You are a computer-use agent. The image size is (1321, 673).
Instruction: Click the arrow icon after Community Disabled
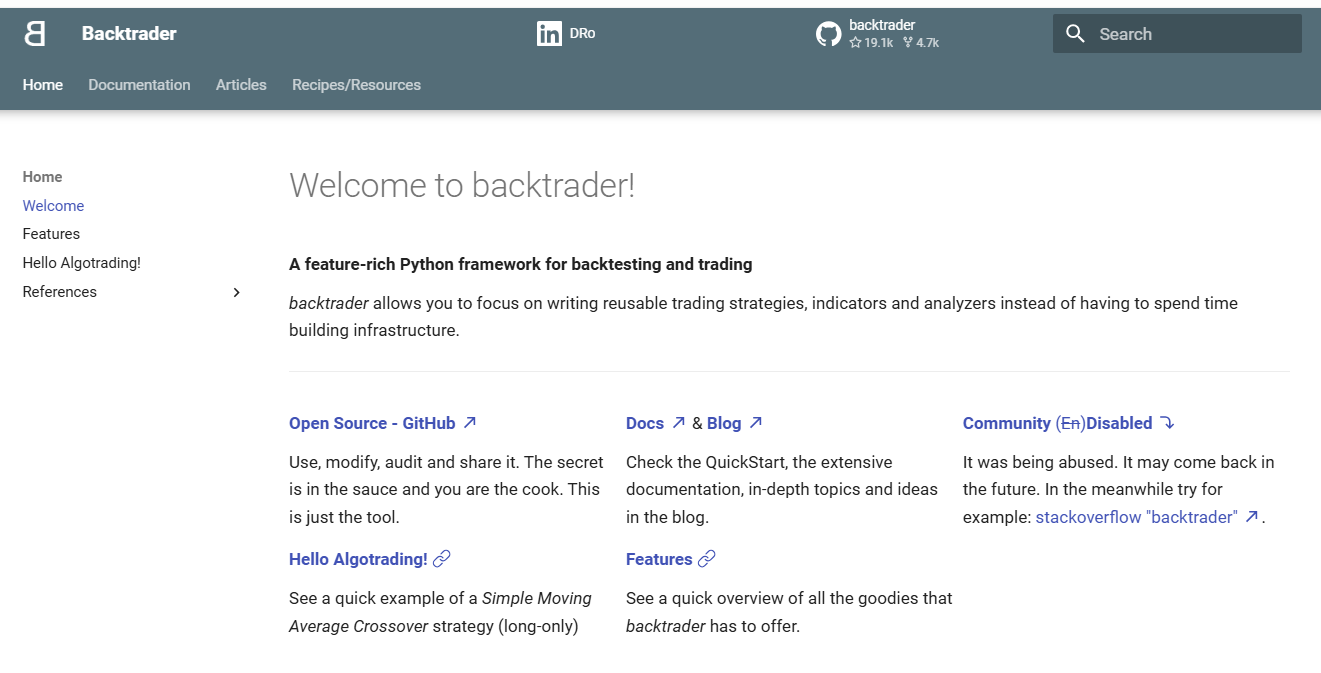1167,423
